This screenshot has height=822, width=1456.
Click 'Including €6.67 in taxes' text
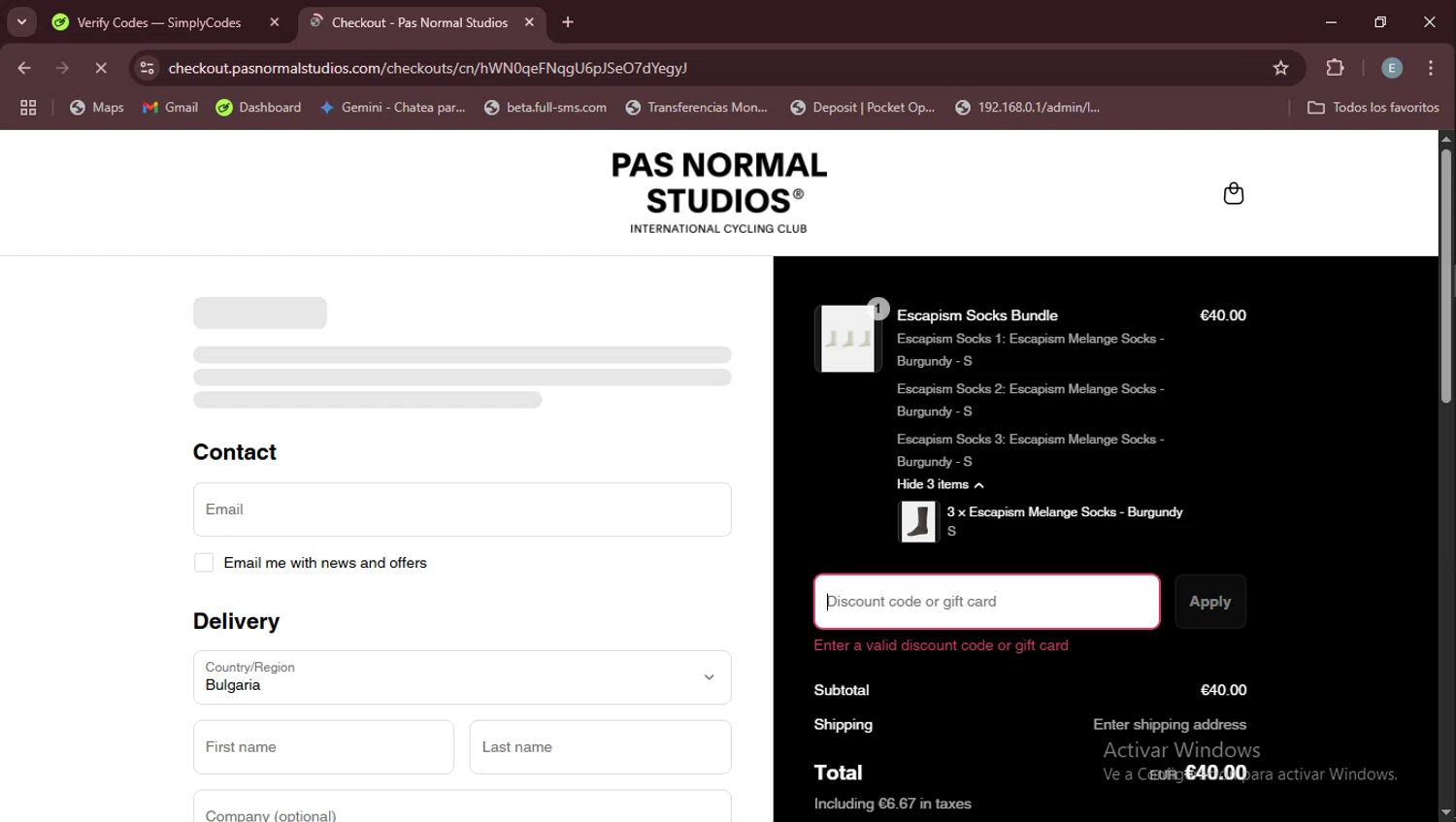(x=892, y=804)
